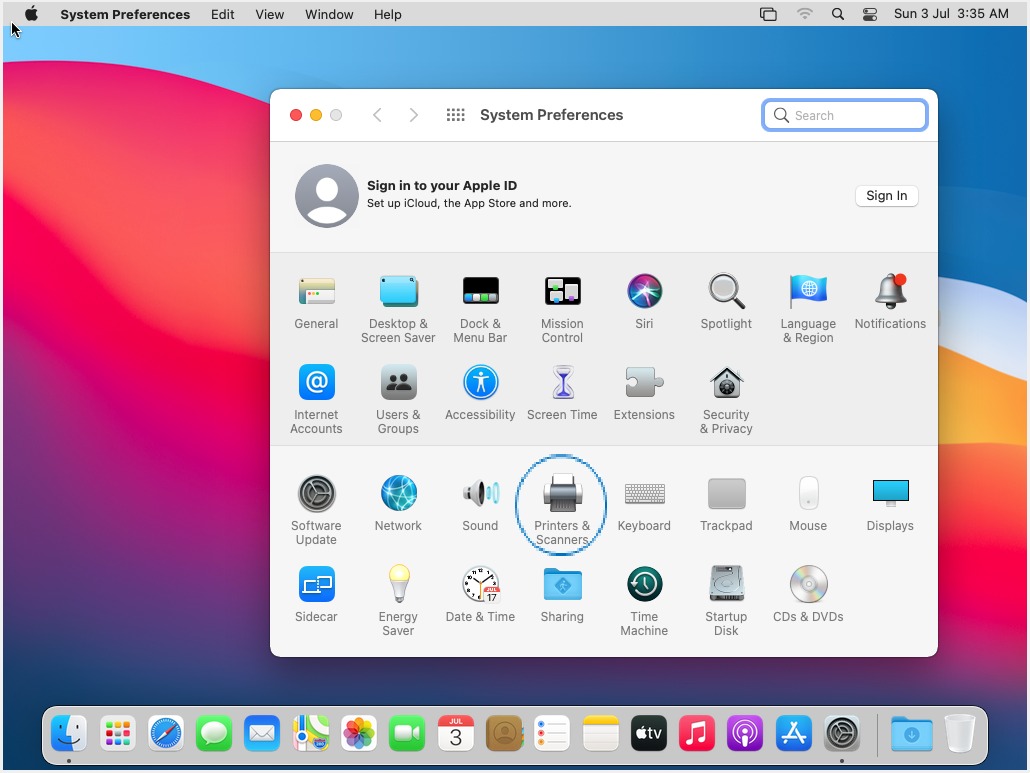This screenshot has width=1030, height=773.
Task: Show all preferences grid button
Action: click(x=455, y=115)
